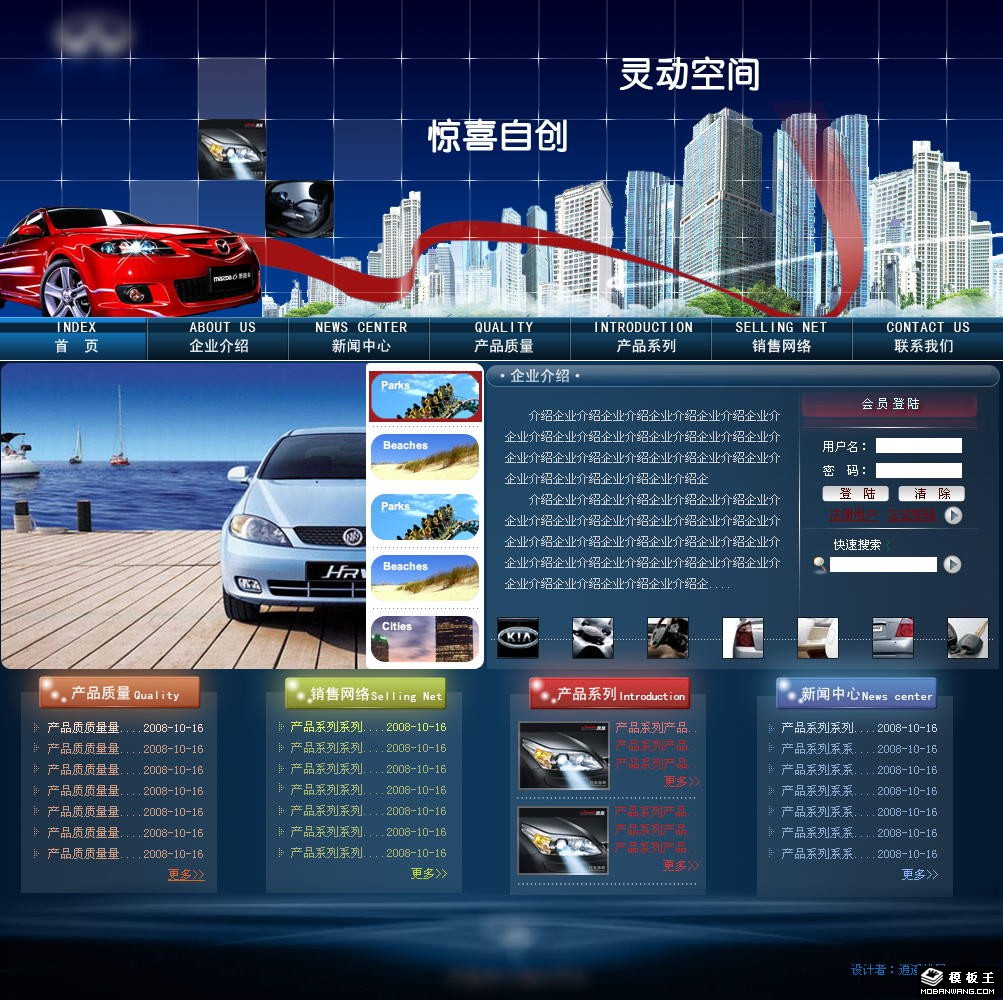
Task: Select the second Beaches thumbnail
Action: 425,578
